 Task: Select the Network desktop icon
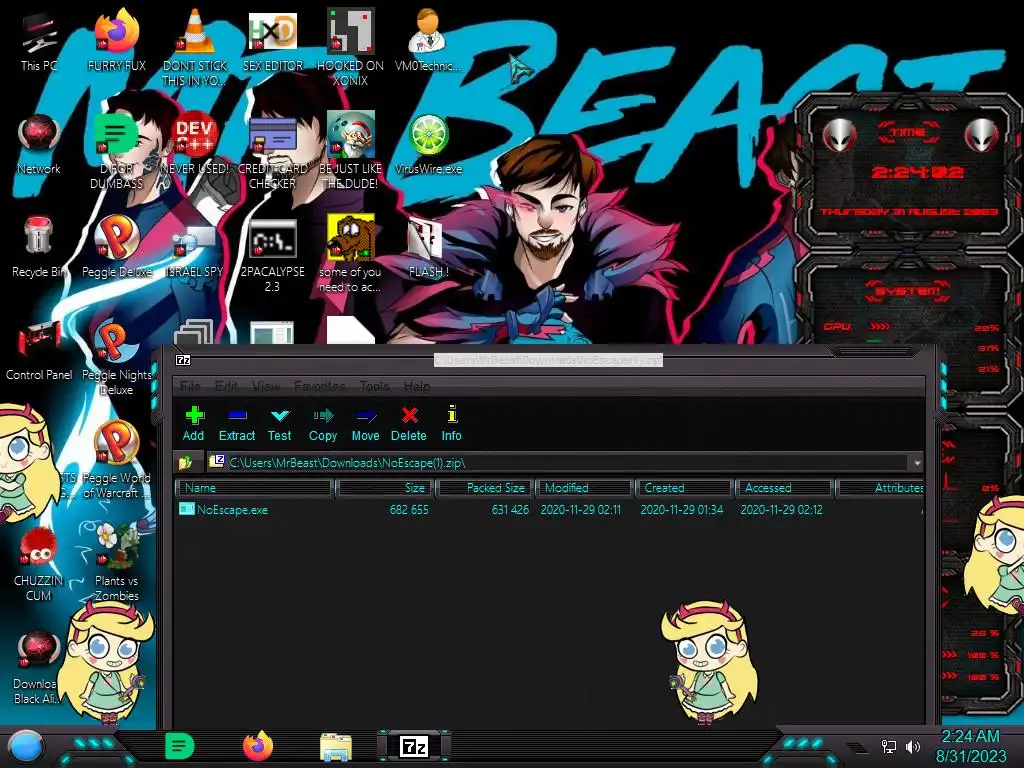(x=39, y=145)
